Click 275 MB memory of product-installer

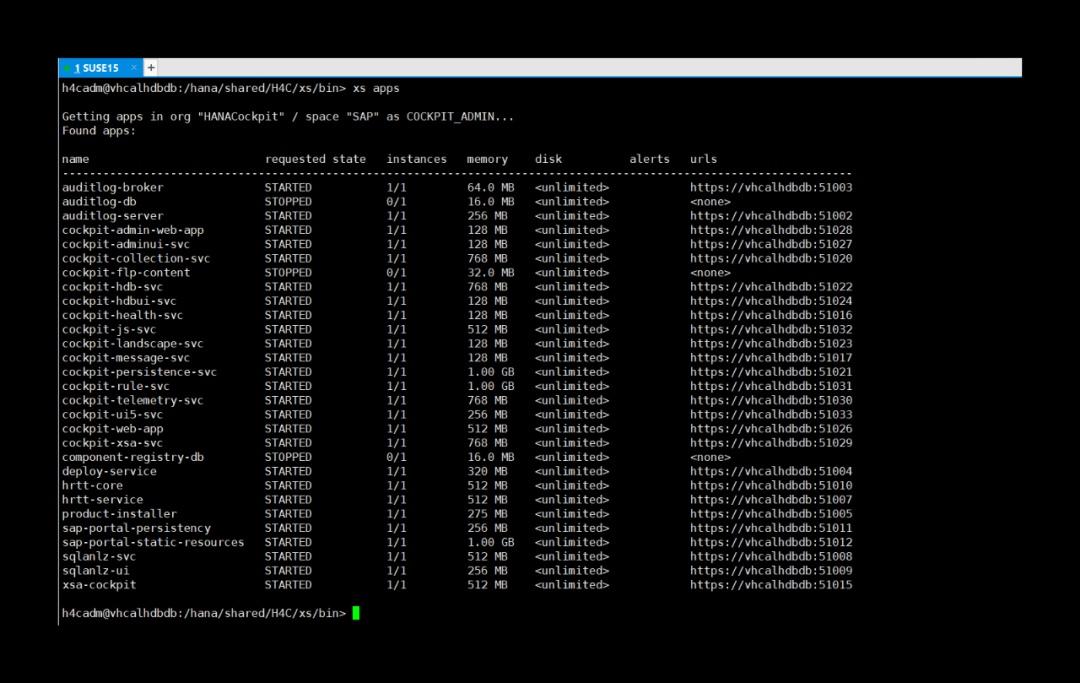(x=487, y=514)
